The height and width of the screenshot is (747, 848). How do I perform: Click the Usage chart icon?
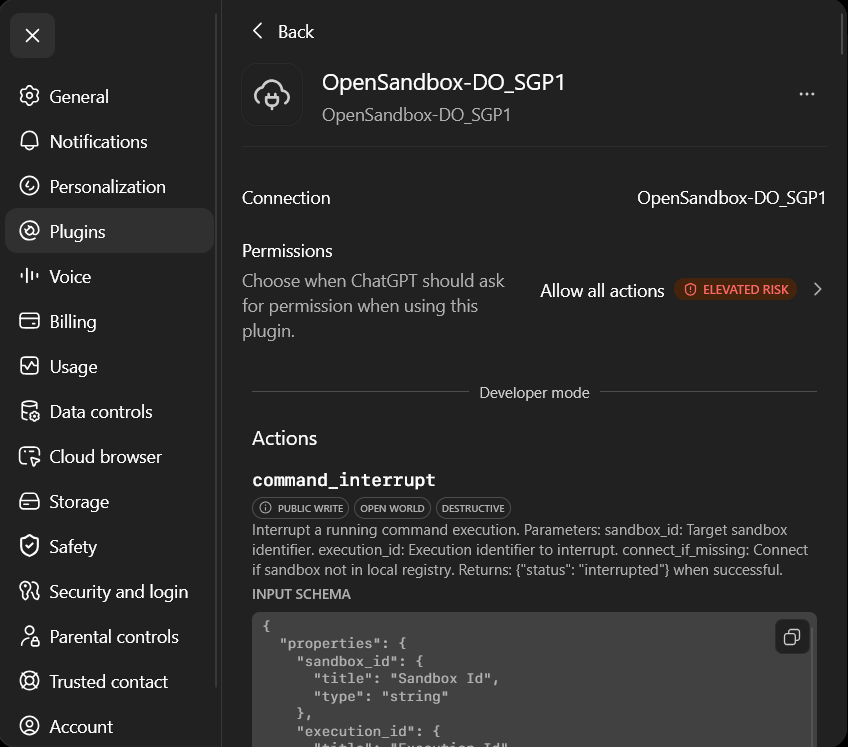[29, 366]
